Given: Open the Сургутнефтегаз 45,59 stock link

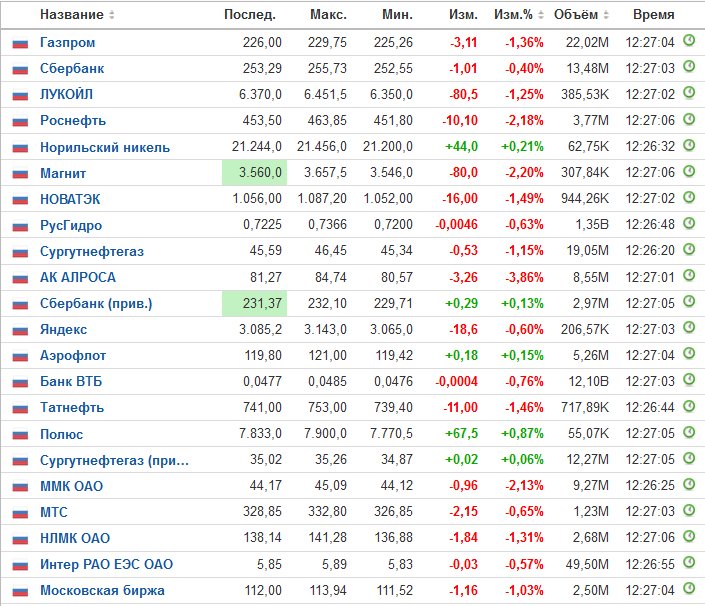Looking at the screenshot, I should pos(92,251).
